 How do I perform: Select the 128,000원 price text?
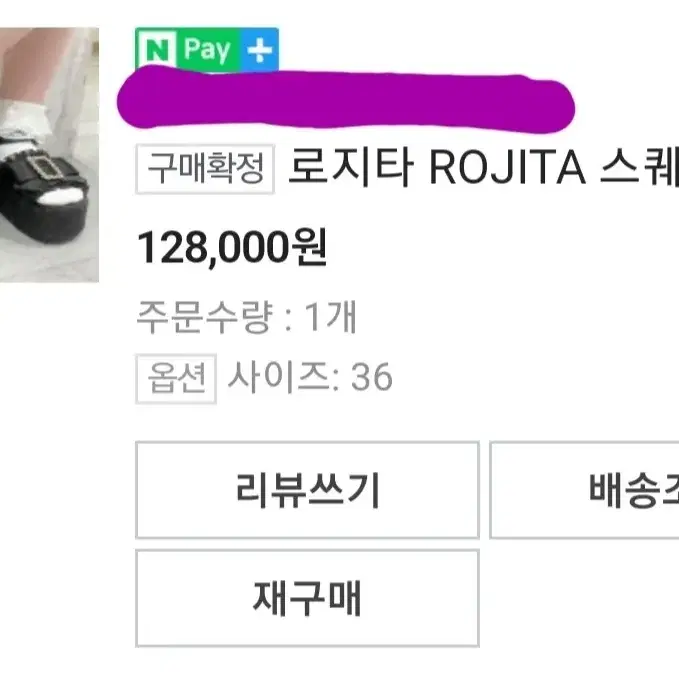coord(232,247)
